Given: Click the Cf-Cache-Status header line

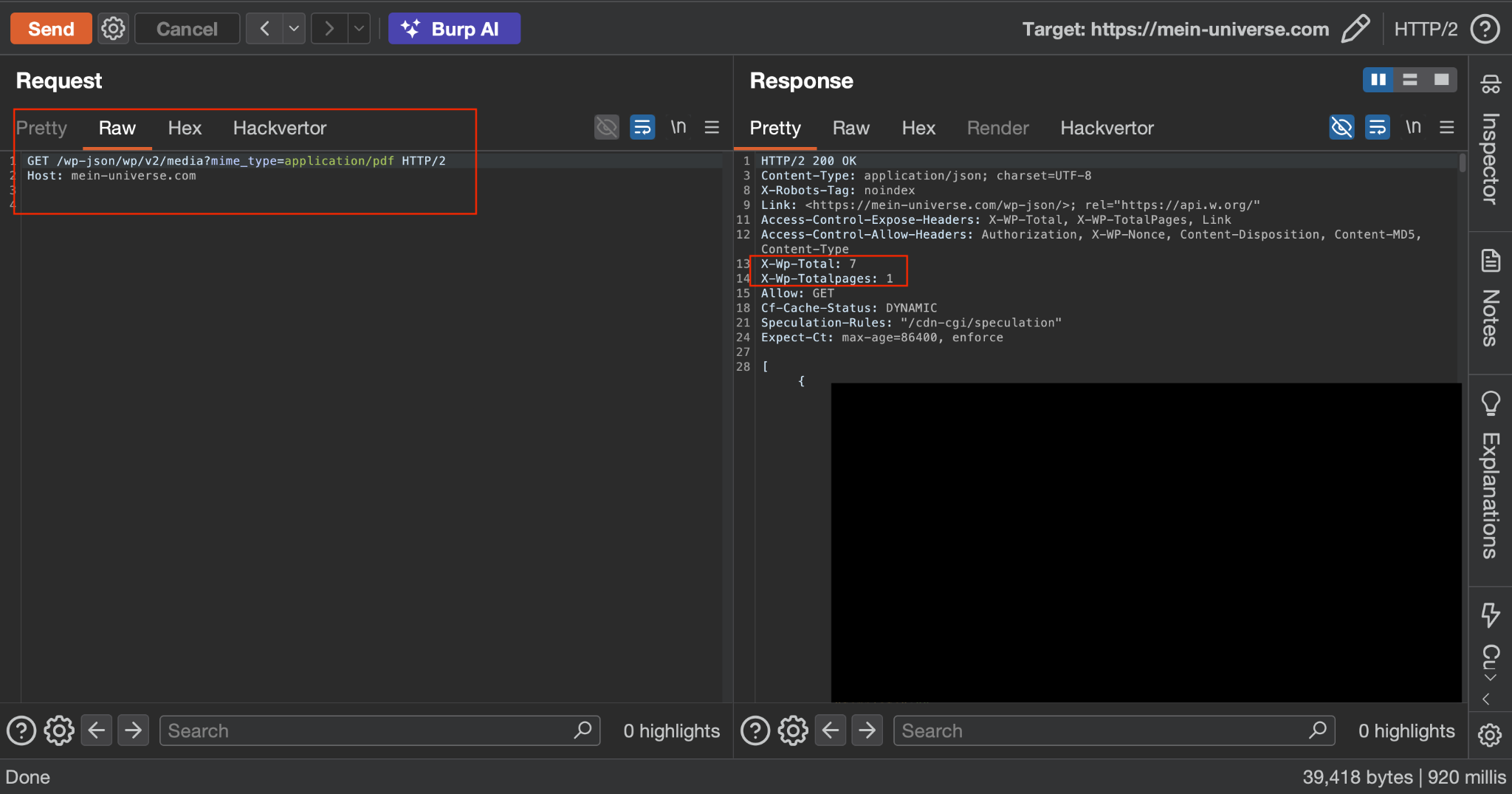Looking at the screenshot, I should (849, 308).
